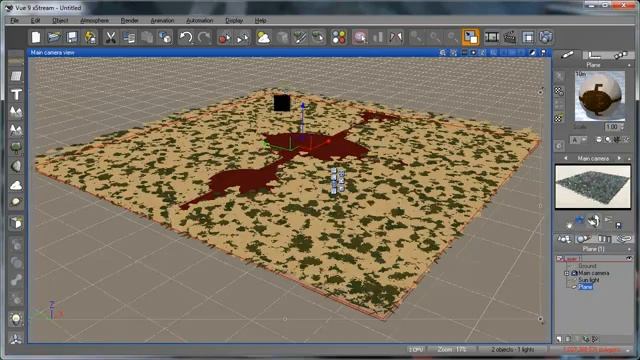Viewport: 640px width, 360px height.
Task: Click the Undo arrow in the toolbar
Action: (x=186, y=38)
